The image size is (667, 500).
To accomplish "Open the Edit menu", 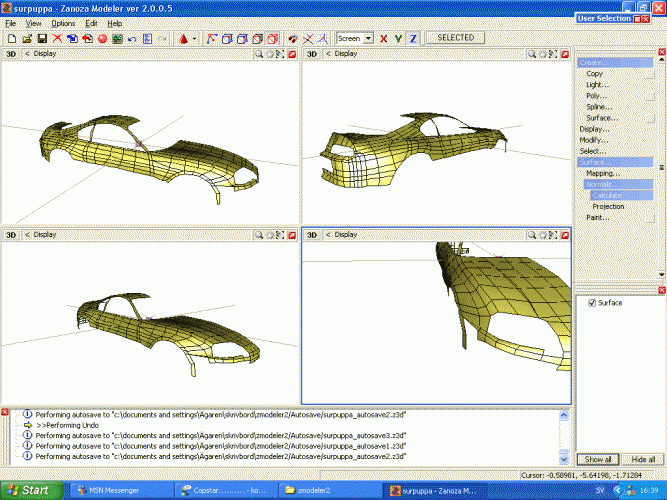I will [x=91, y=22].
